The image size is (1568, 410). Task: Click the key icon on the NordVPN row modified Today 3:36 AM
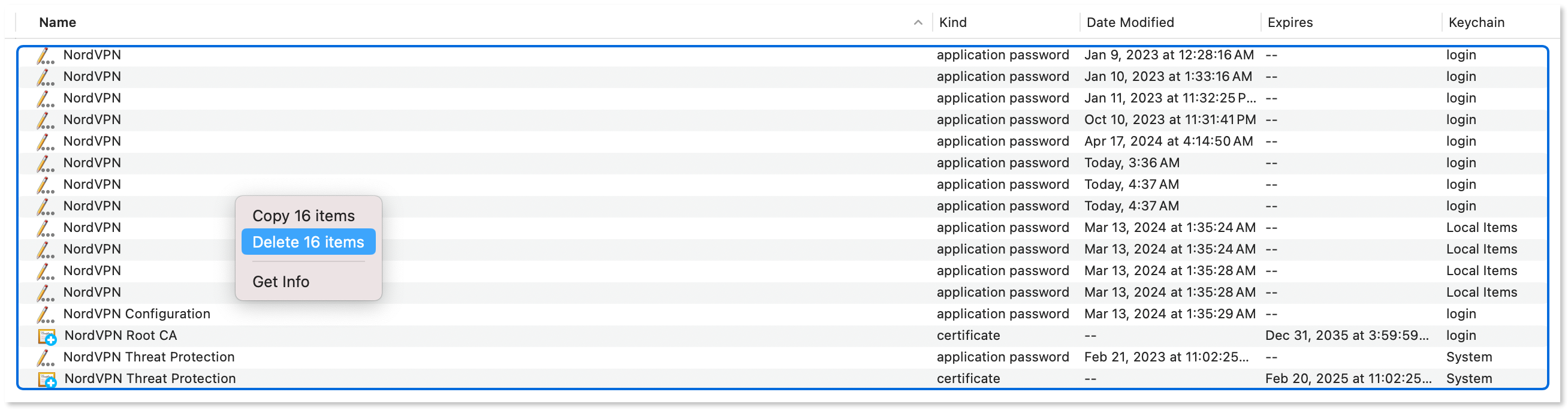(46, 162)
